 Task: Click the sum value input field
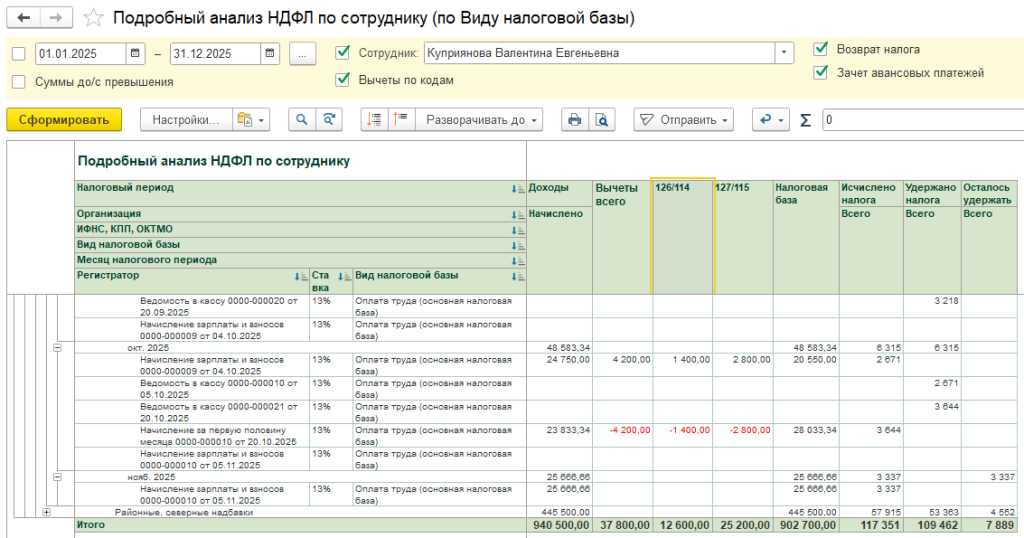920,120
